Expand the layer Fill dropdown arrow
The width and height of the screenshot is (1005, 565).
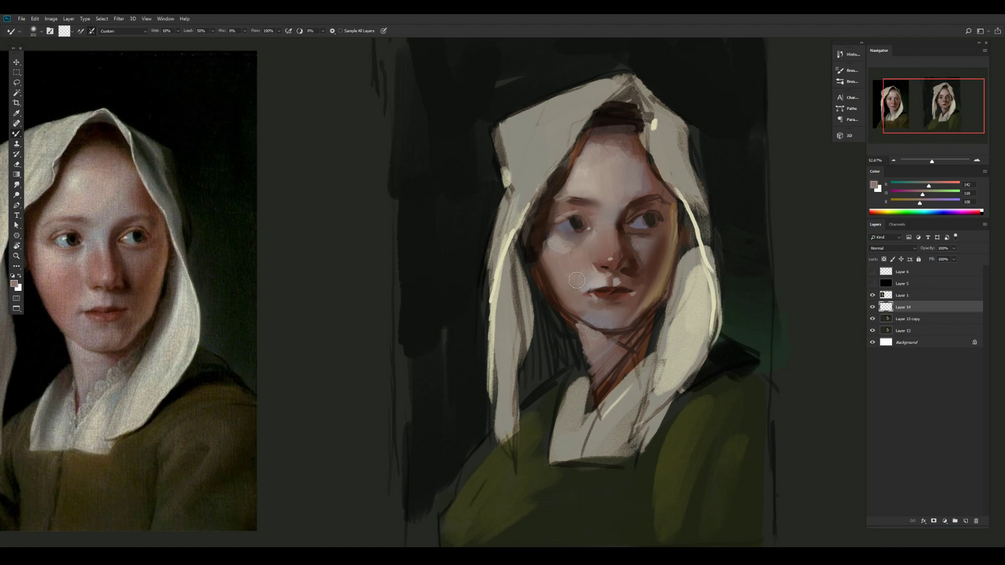pyautogui.click(x=954, y=259)
